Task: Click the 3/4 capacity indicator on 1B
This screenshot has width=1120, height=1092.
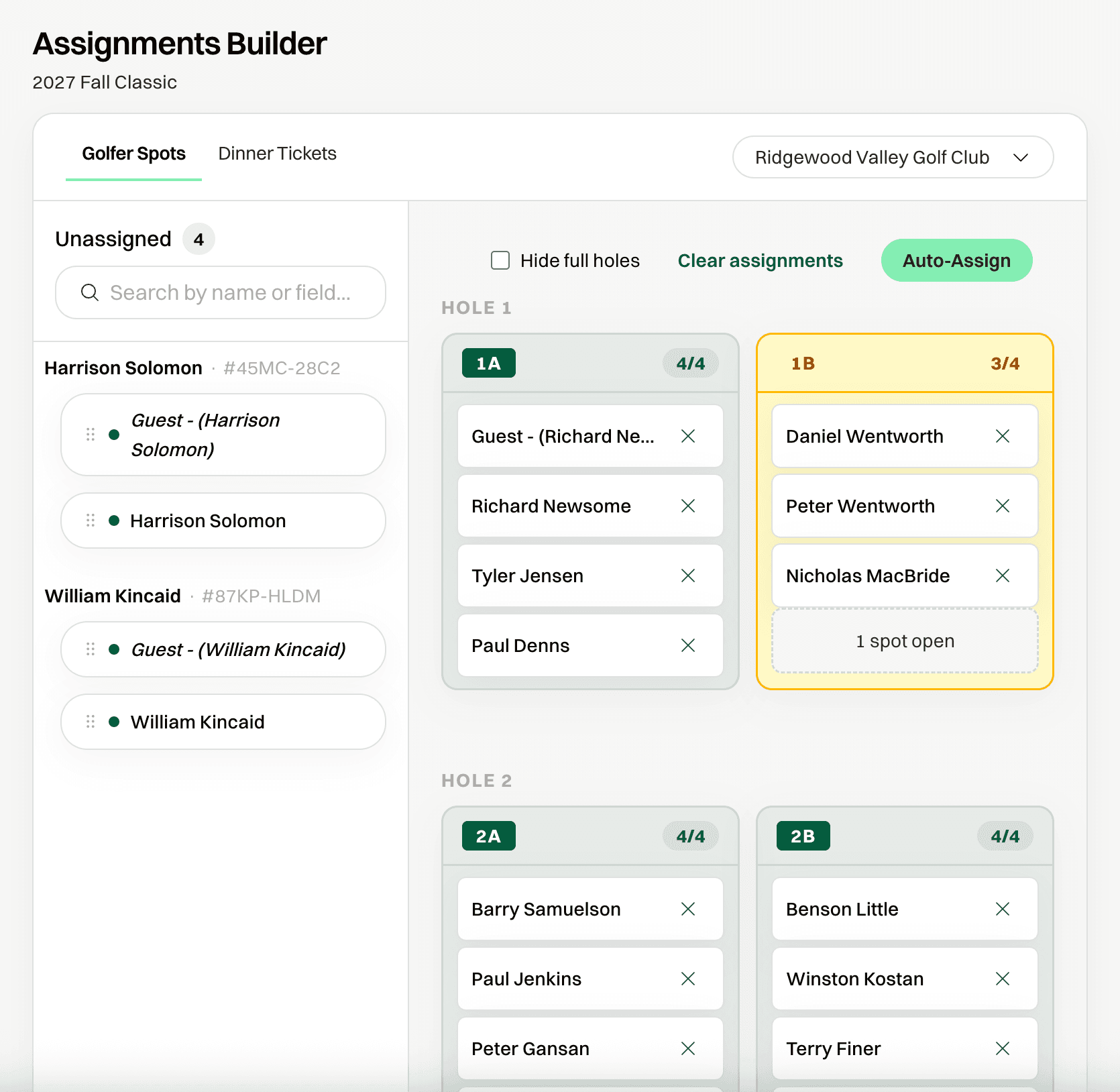Action: pyautogui.click(x=1005, y=364)
